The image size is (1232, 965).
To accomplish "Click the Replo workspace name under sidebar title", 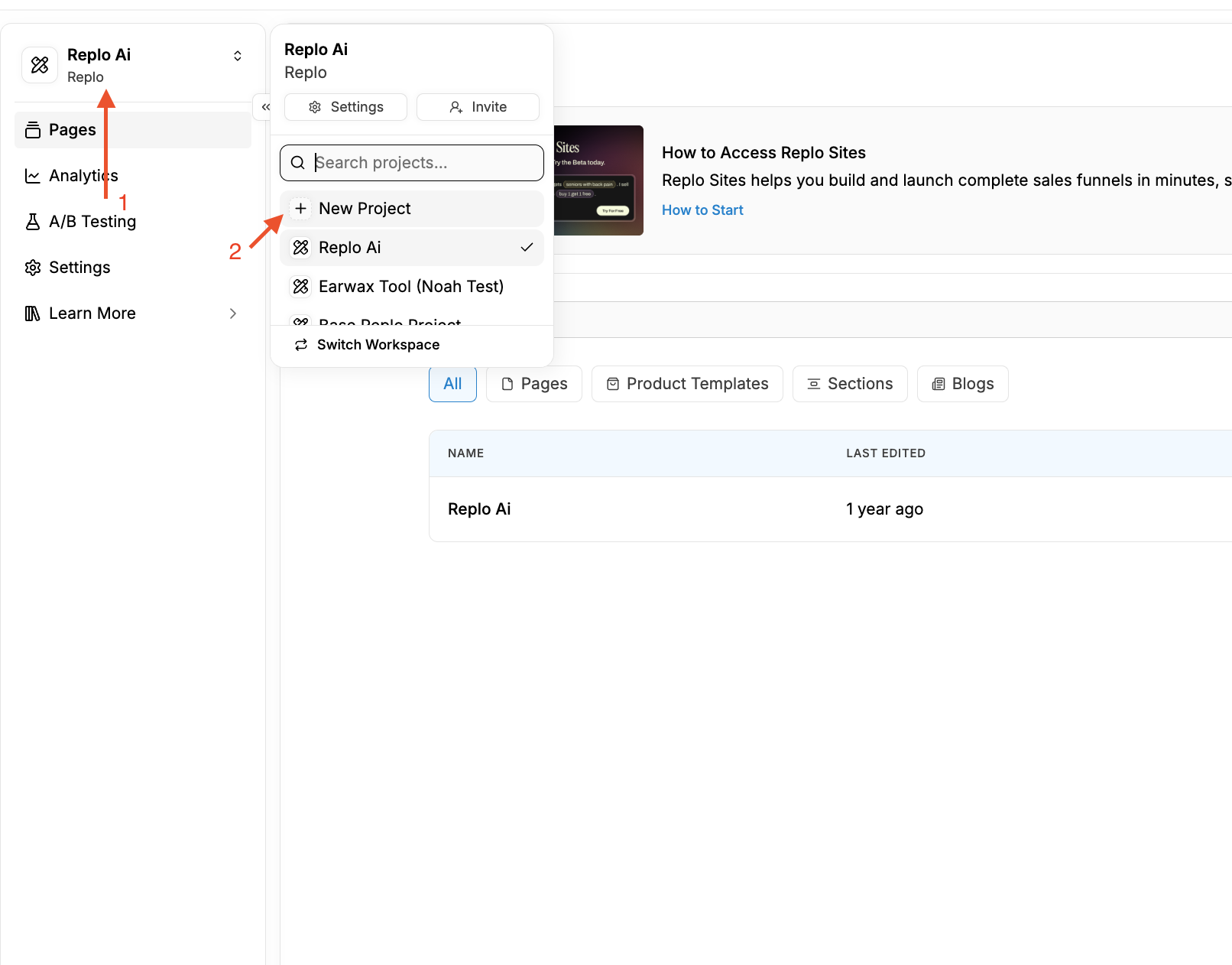I will 86,77.
